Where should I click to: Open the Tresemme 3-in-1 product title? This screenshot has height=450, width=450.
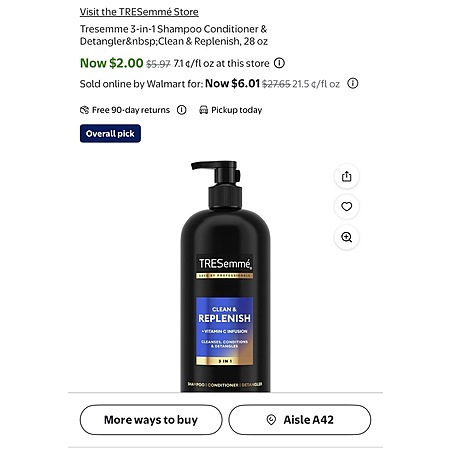coord(174,35)
